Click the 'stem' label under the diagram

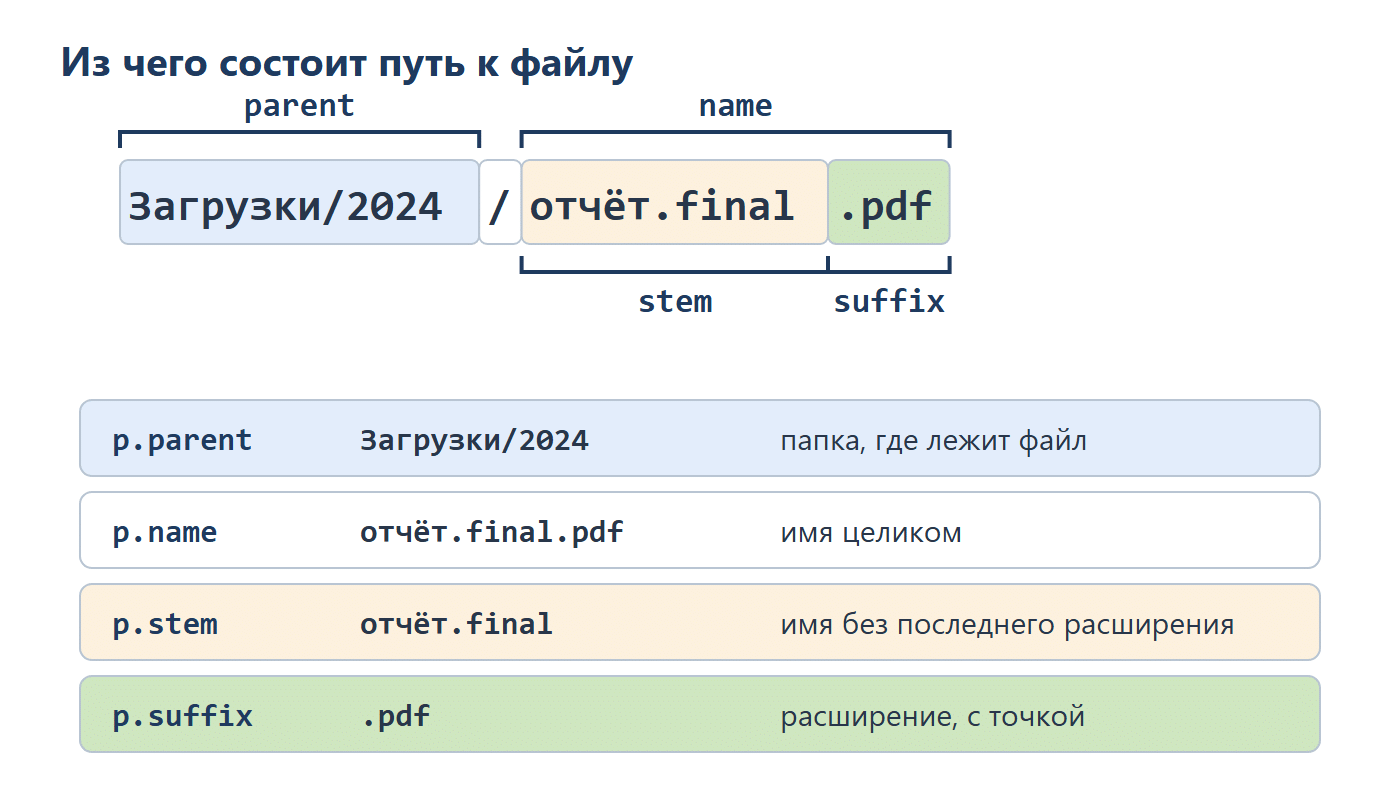coord(675,302)
